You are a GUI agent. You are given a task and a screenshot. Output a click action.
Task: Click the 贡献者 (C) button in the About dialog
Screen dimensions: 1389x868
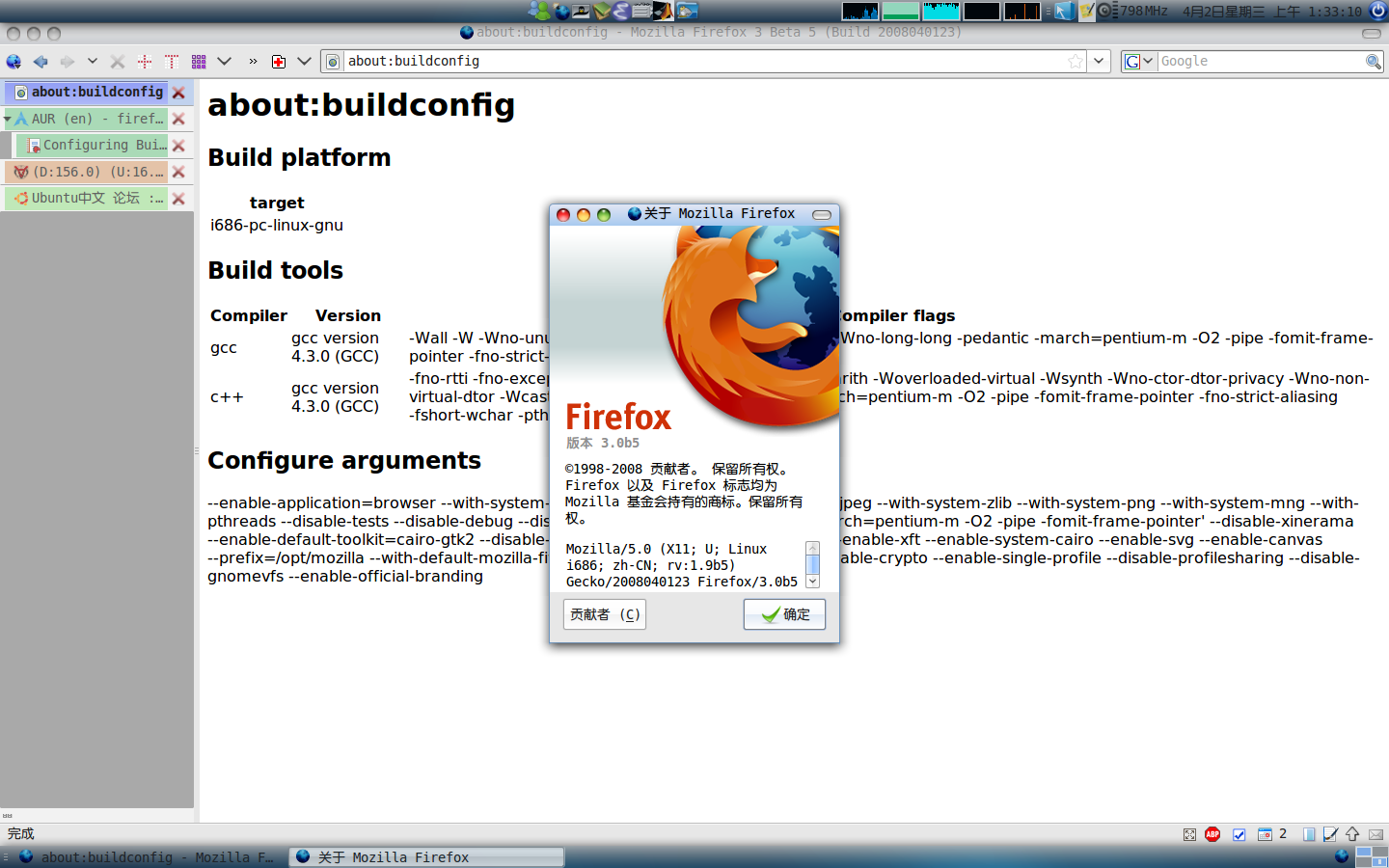[x=605, y=614]
